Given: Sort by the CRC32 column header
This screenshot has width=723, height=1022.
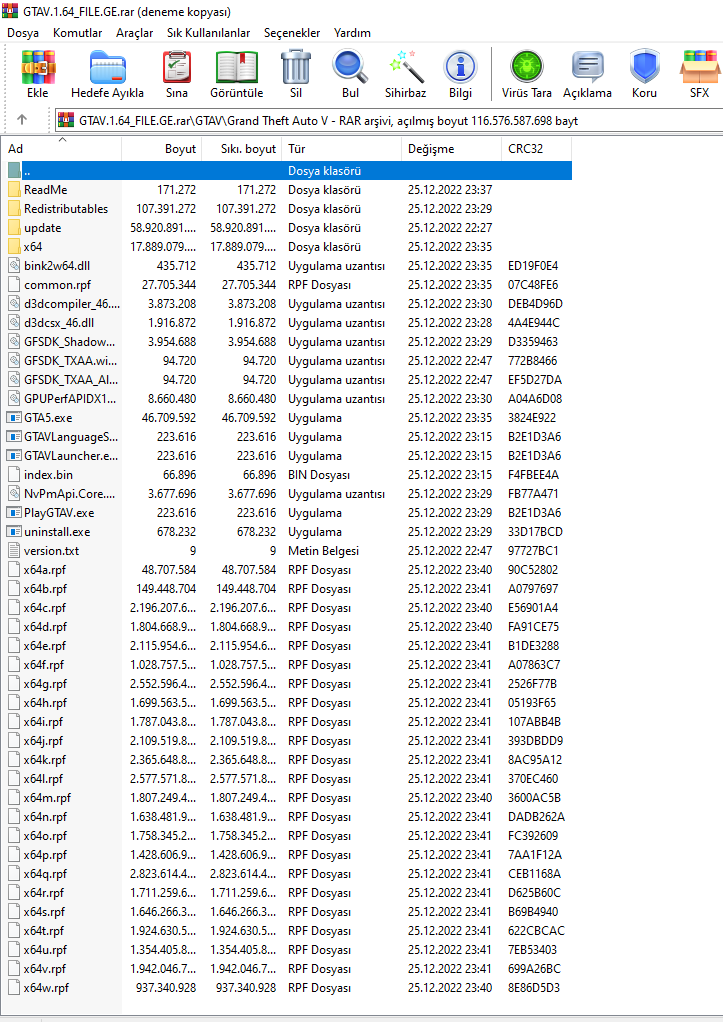Looking at the screenshot, I should point(537,149).
